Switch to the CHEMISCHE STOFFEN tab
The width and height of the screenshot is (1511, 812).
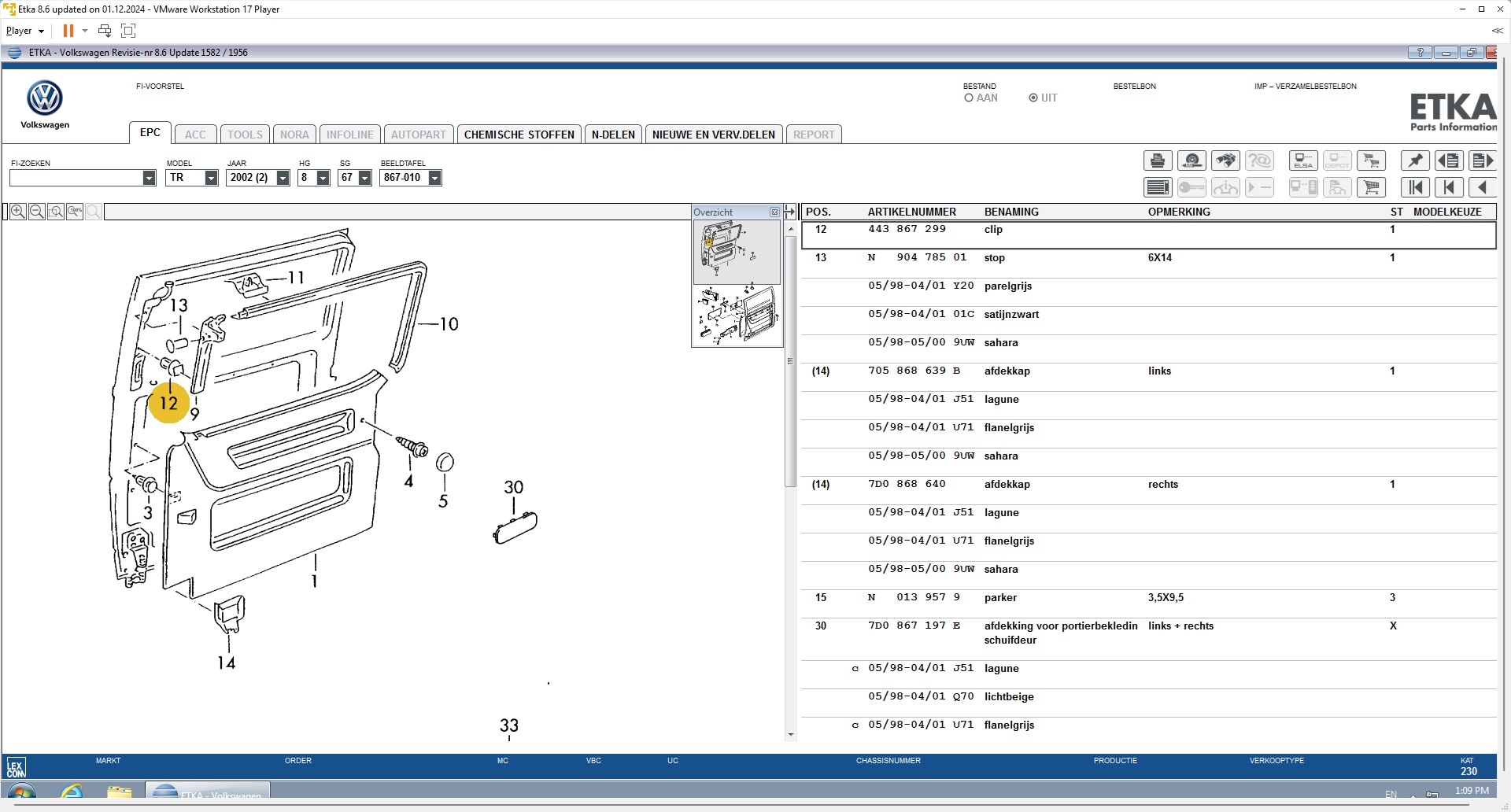(519, 135)
